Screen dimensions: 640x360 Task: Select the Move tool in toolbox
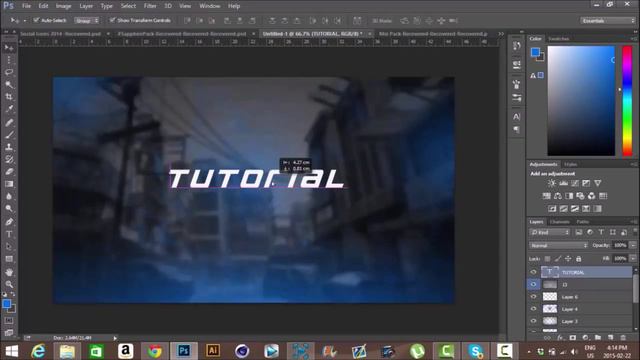9,48
